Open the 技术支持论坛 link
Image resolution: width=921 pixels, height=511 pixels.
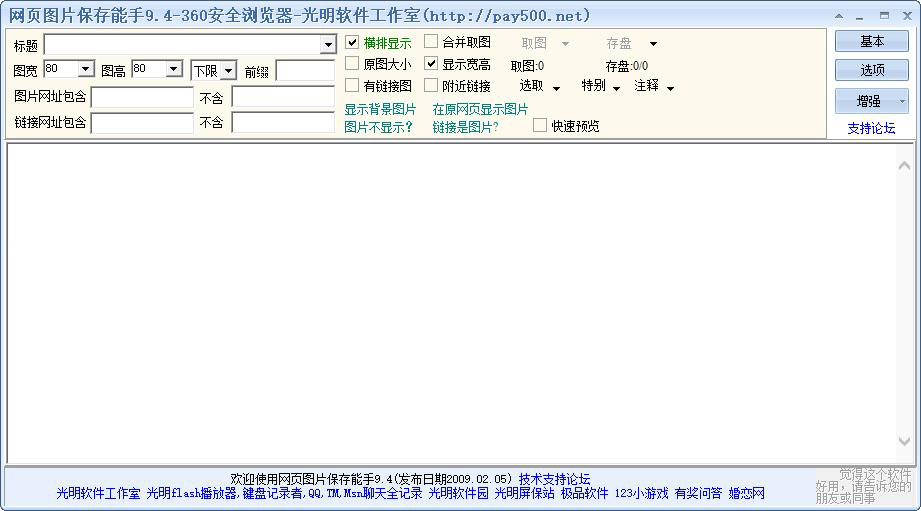point(554,479)
